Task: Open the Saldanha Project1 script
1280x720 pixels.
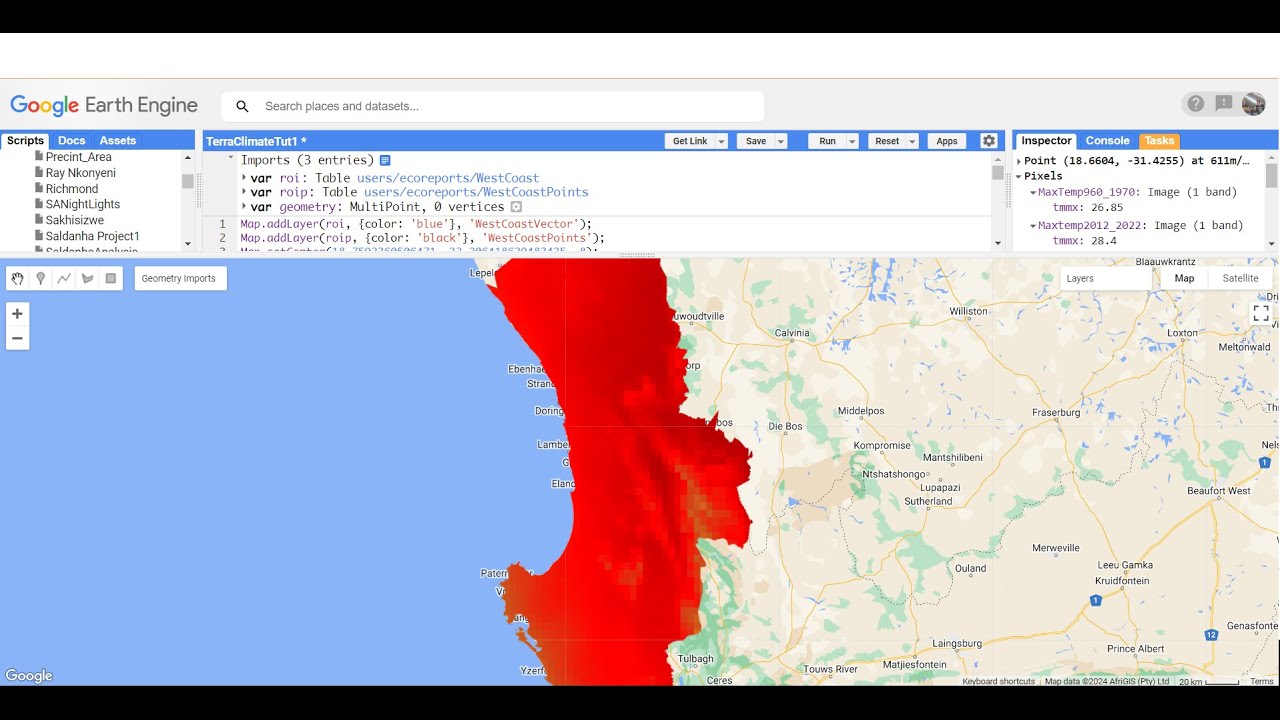Action: coord(92,236)
